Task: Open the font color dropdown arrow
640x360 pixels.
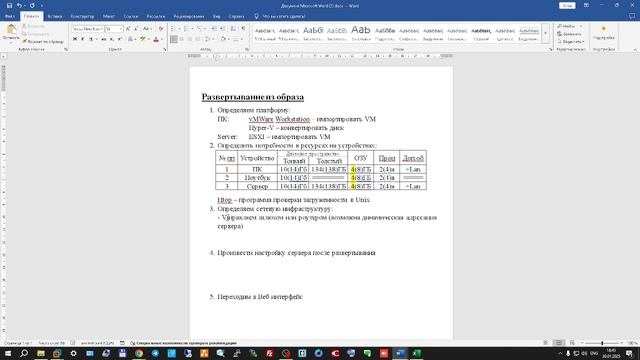Action: click(162, 39)
